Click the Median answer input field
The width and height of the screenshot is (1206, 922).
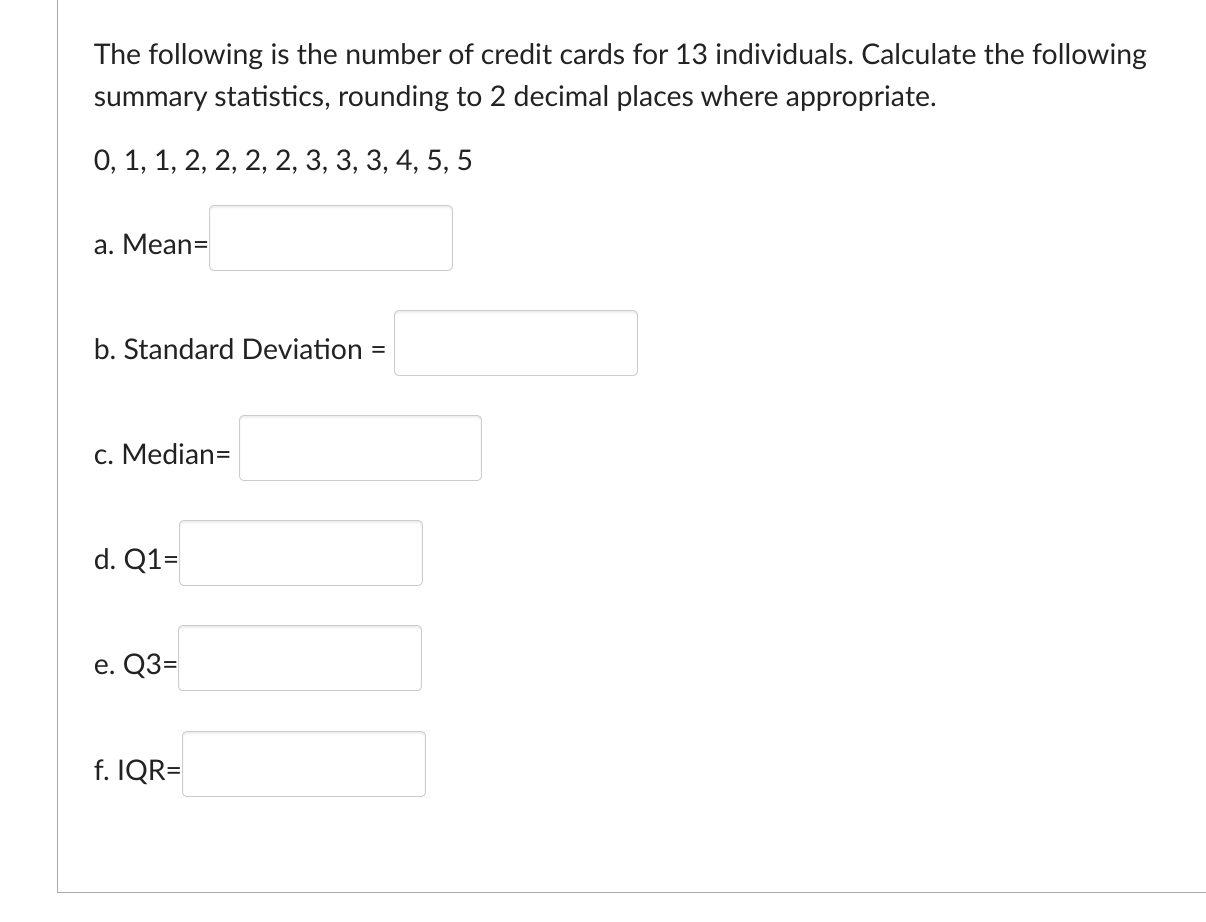pyautogui.click(x=360, y=448)
